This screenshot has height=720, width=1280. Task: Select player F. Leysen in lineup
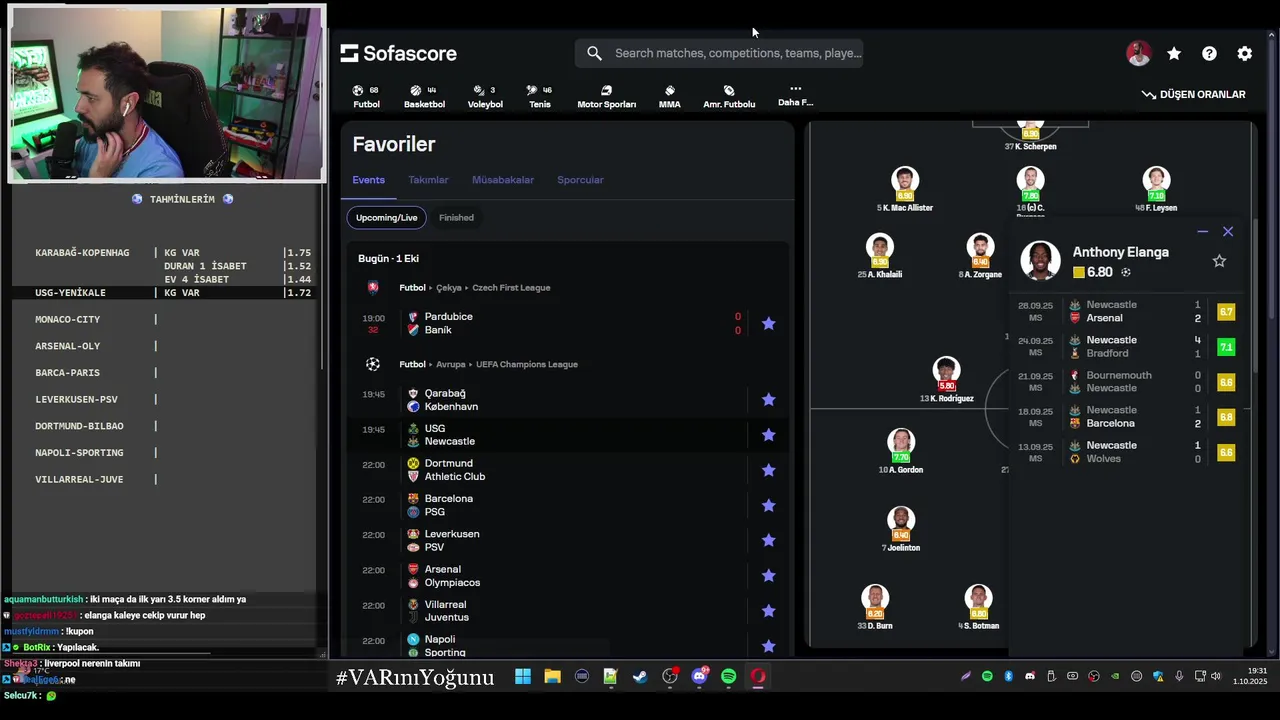click(x=1156, y=189)
